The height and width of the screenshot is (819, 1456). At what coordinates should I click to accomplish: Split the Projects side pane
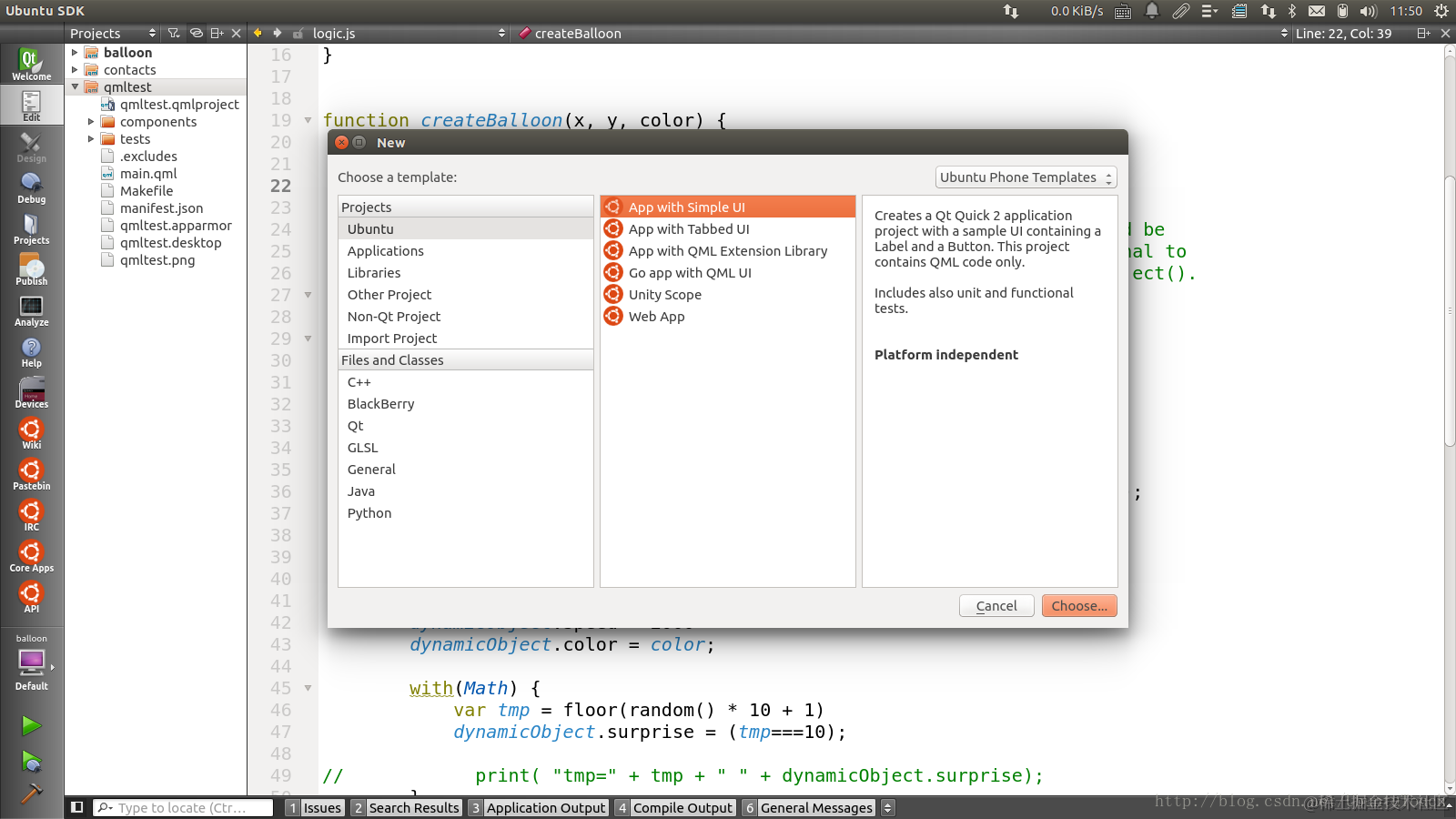coord(217,33)
